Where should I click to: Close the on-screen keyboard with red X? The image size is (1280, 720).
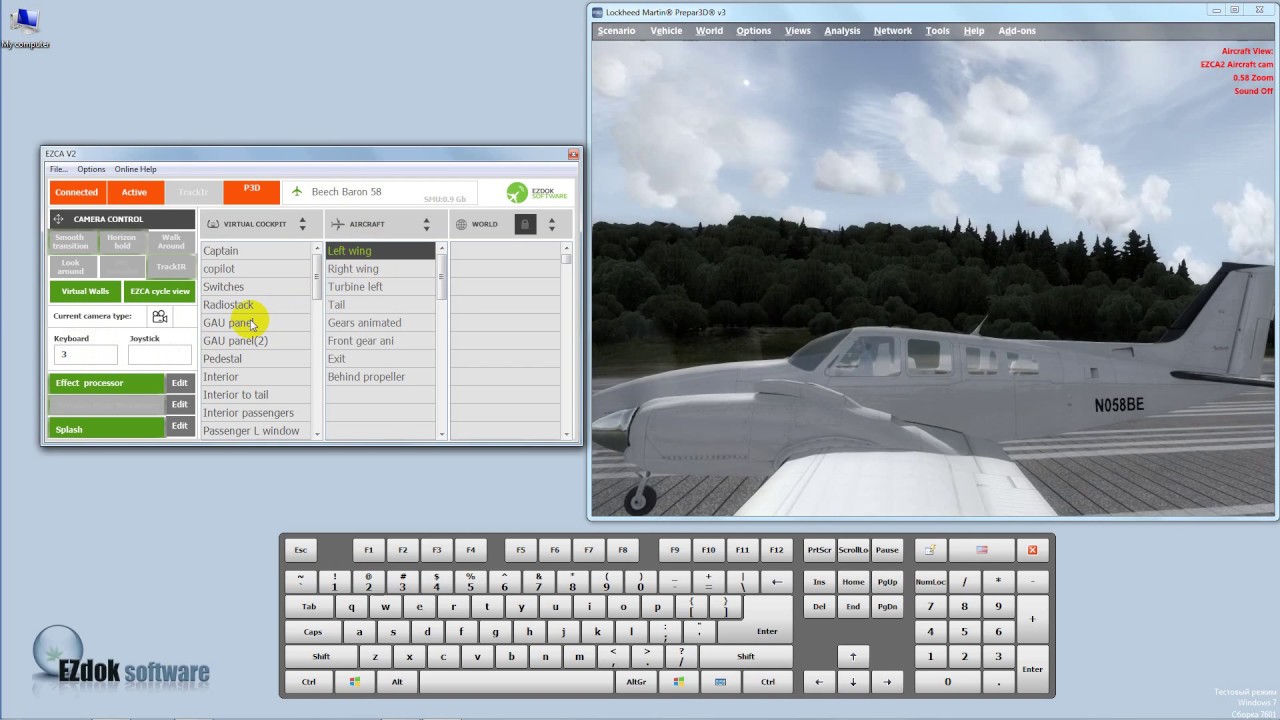coord(1033,549)
